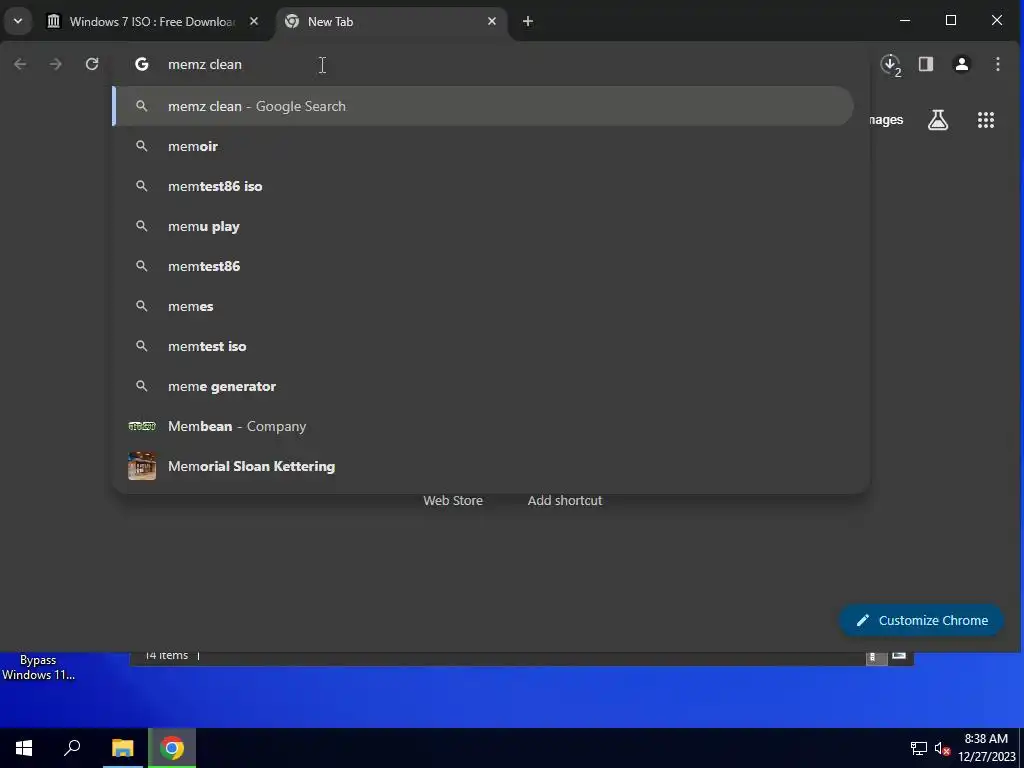
Task: Close the Windows 7 ISO tab
Action: click(x=254, y=22)
